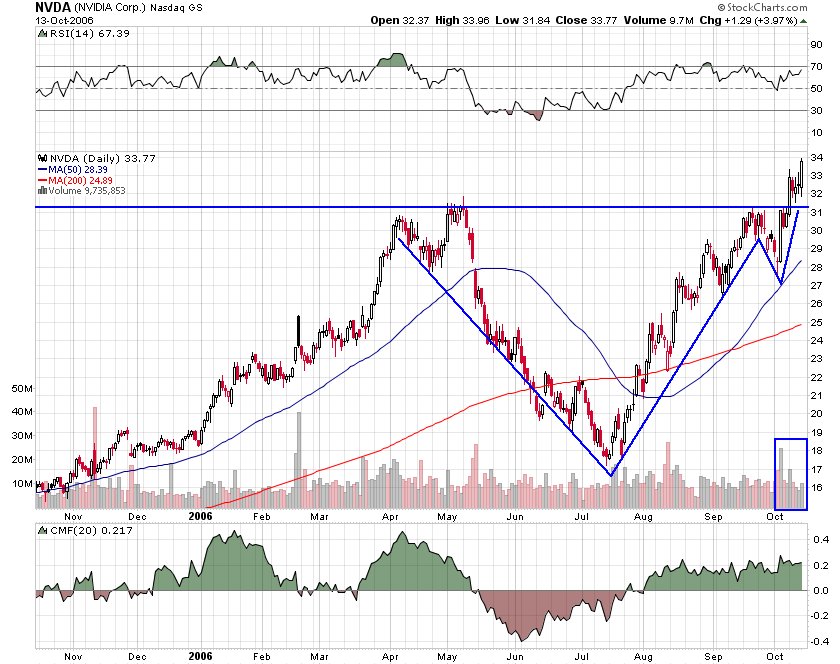Click the (NVIDIA Corp.) company name
The width and height of the screenshot is (840, 664).
pyautogui.click(x=110, y=8)
